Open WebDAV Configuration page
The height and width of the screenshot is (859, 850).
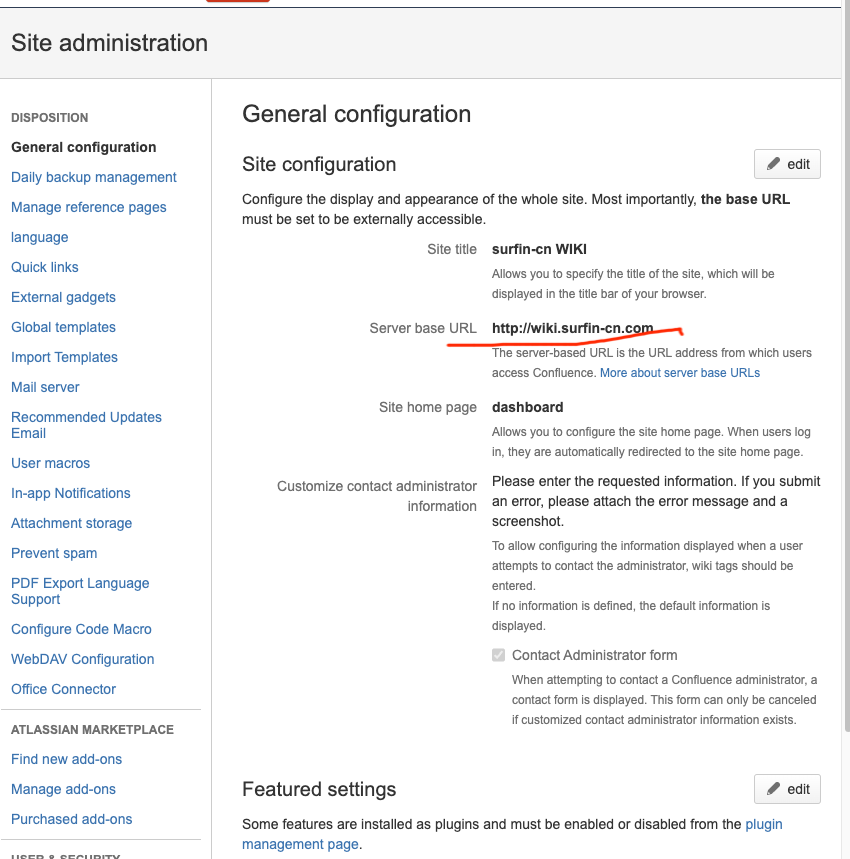pyautogui.click(x=83, y=659)
